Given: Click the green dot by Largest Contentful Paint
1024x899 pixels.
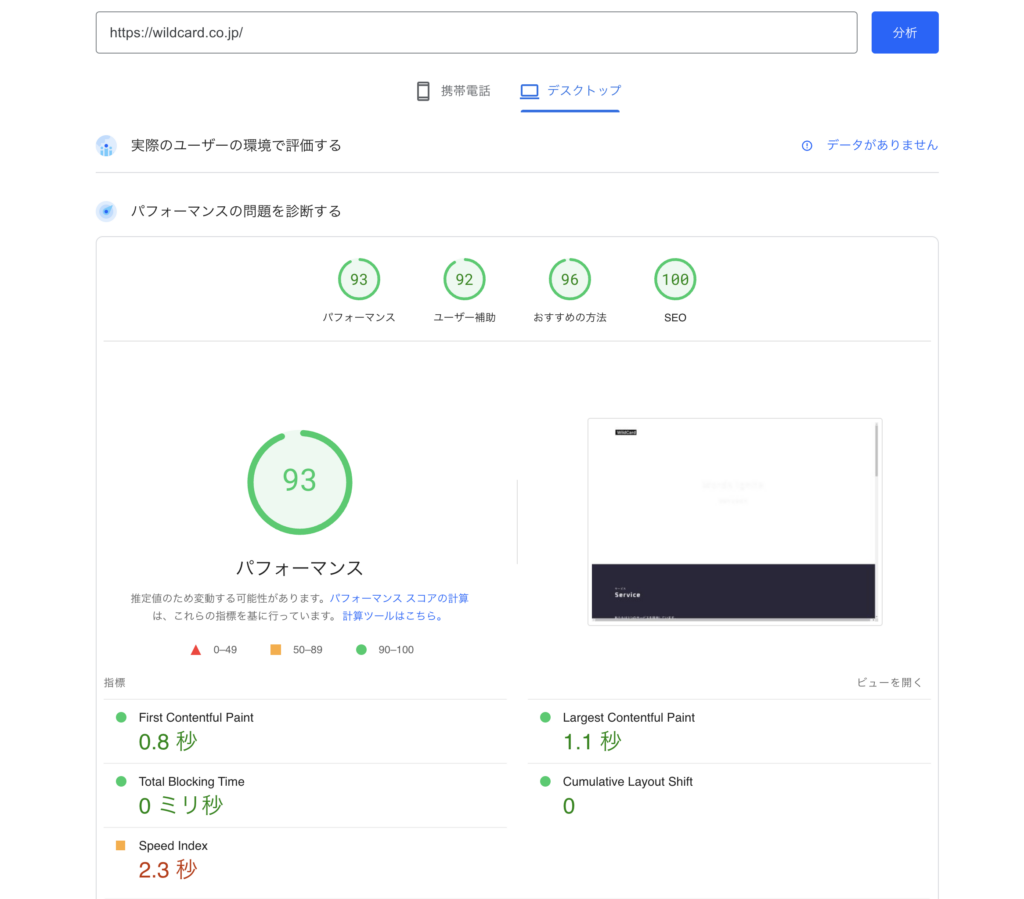Looking at the screenshot, I should [545, 718].
